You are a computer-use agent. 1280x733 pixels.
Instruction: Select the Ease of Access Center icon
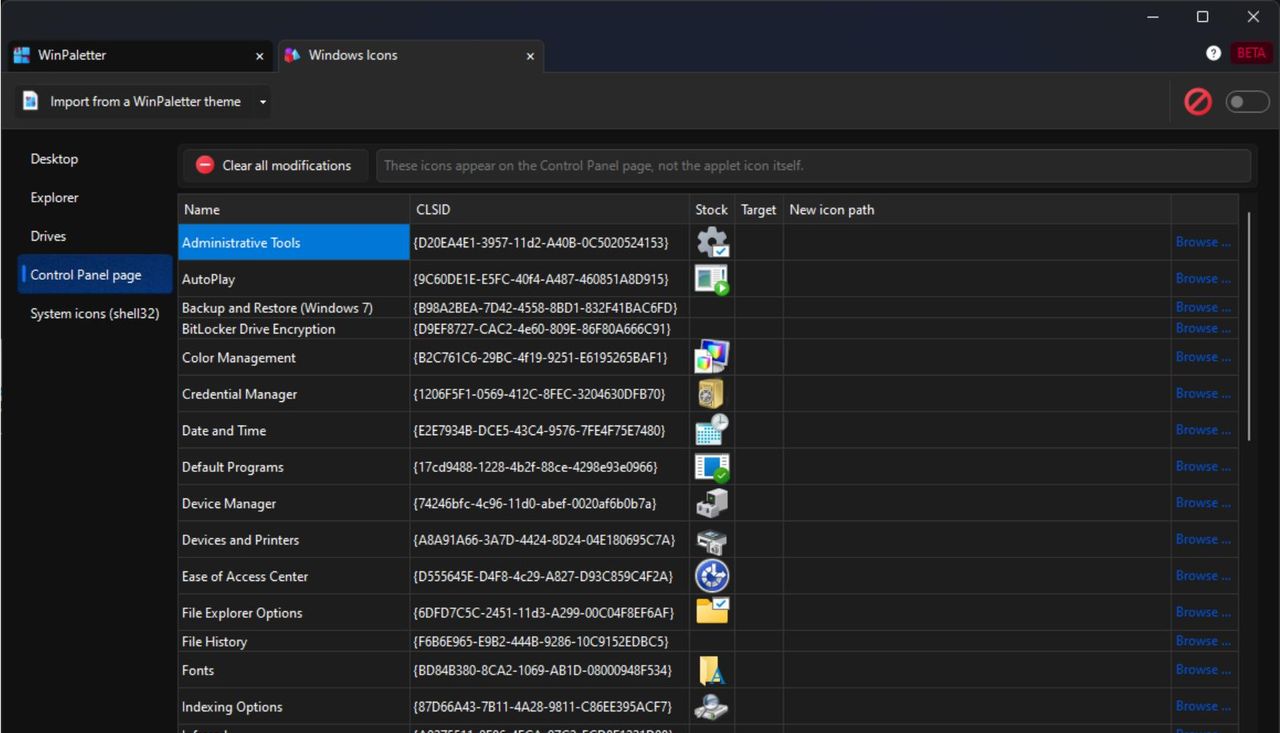pos(711,576)
